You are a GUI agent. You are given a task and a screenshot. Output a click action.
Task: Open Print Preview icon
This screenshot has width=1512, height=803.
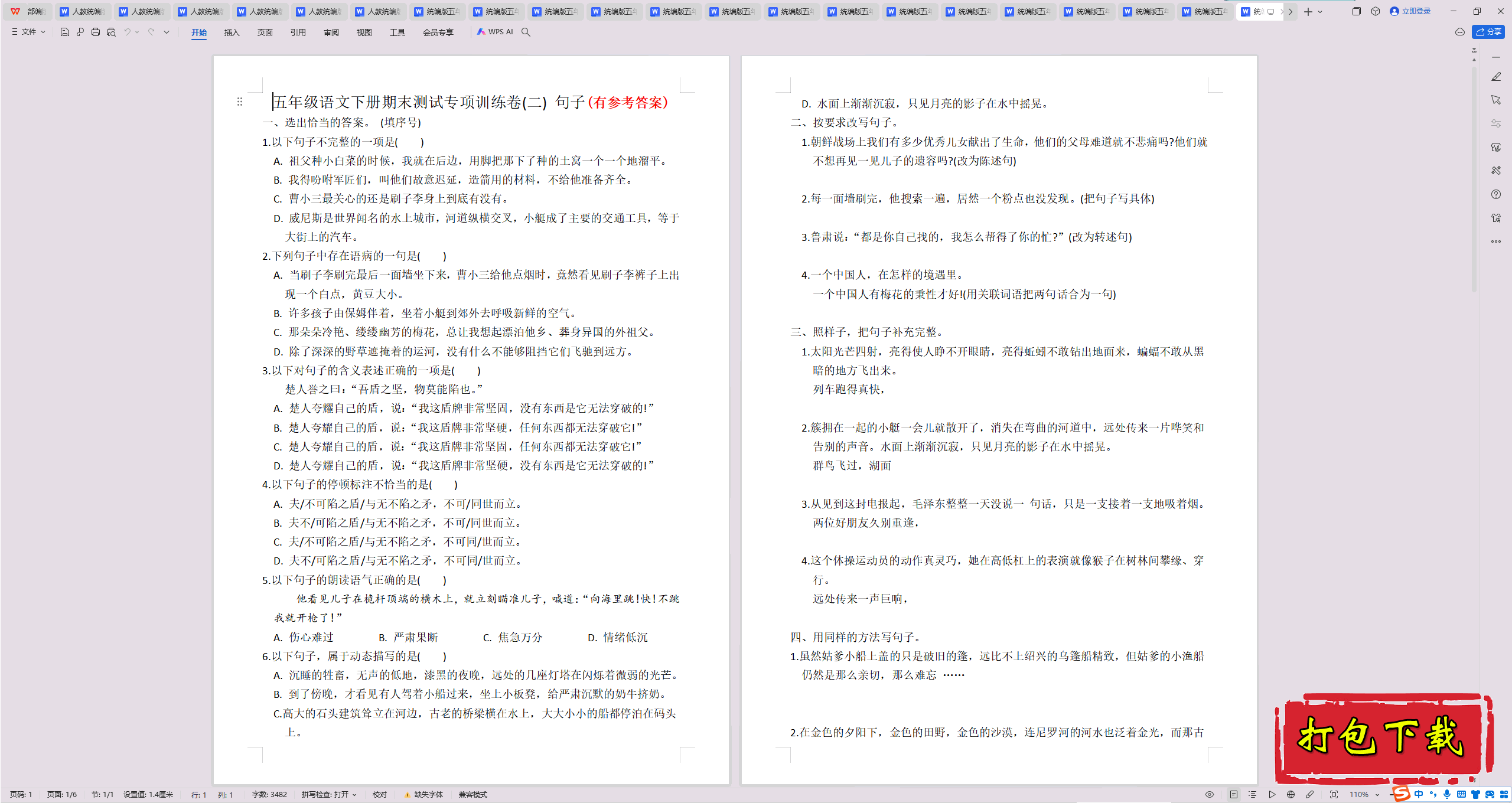pos(111,32)
